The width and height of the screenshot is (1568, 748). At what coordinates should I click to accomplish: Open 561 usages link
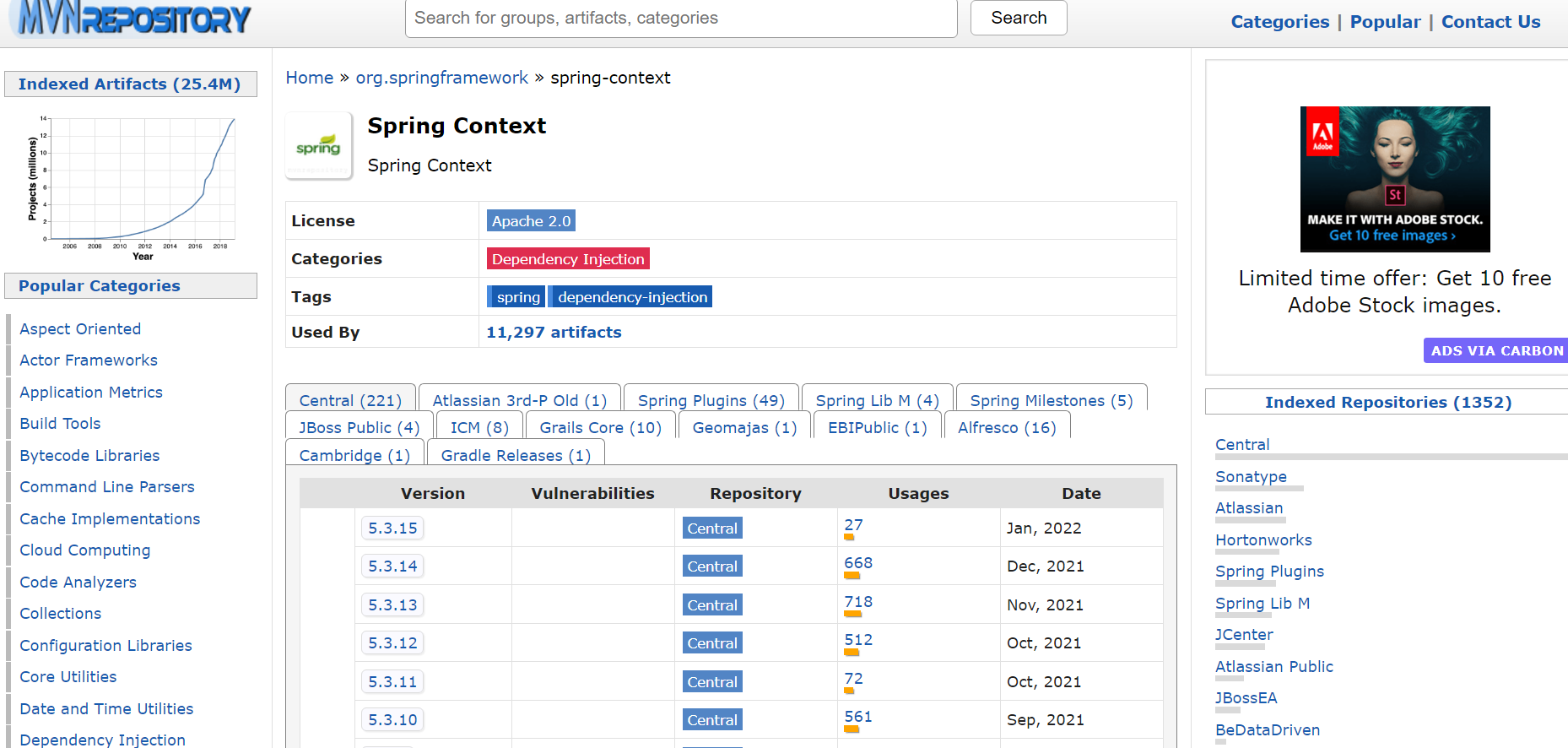[x=858, y=717]
